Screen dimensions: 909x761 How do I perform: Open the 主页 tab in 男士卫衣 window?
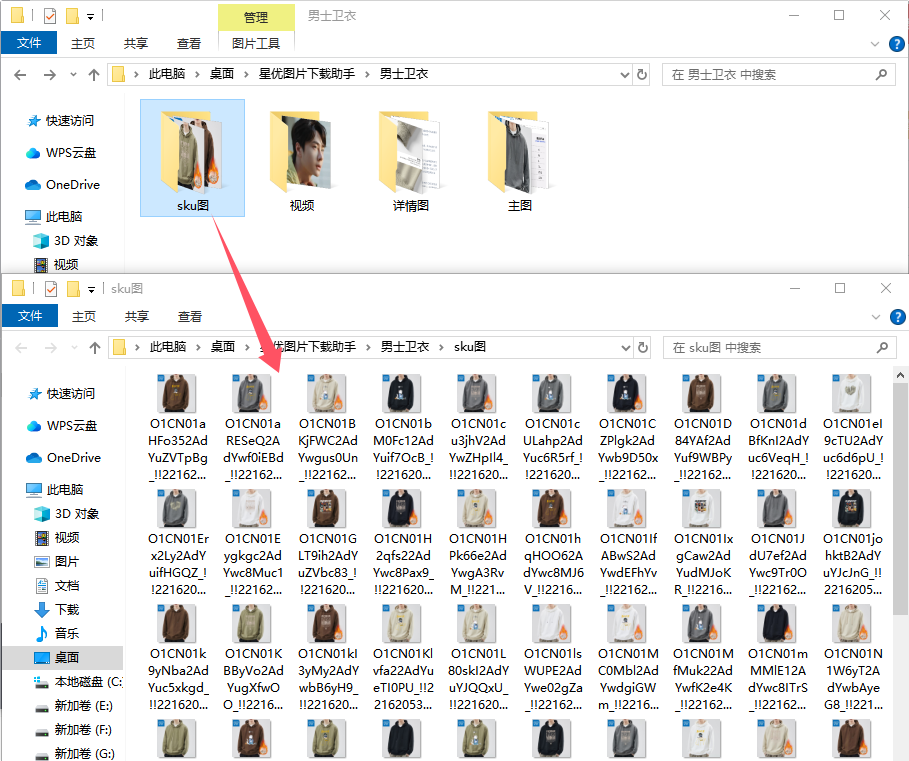coord(82,43)
